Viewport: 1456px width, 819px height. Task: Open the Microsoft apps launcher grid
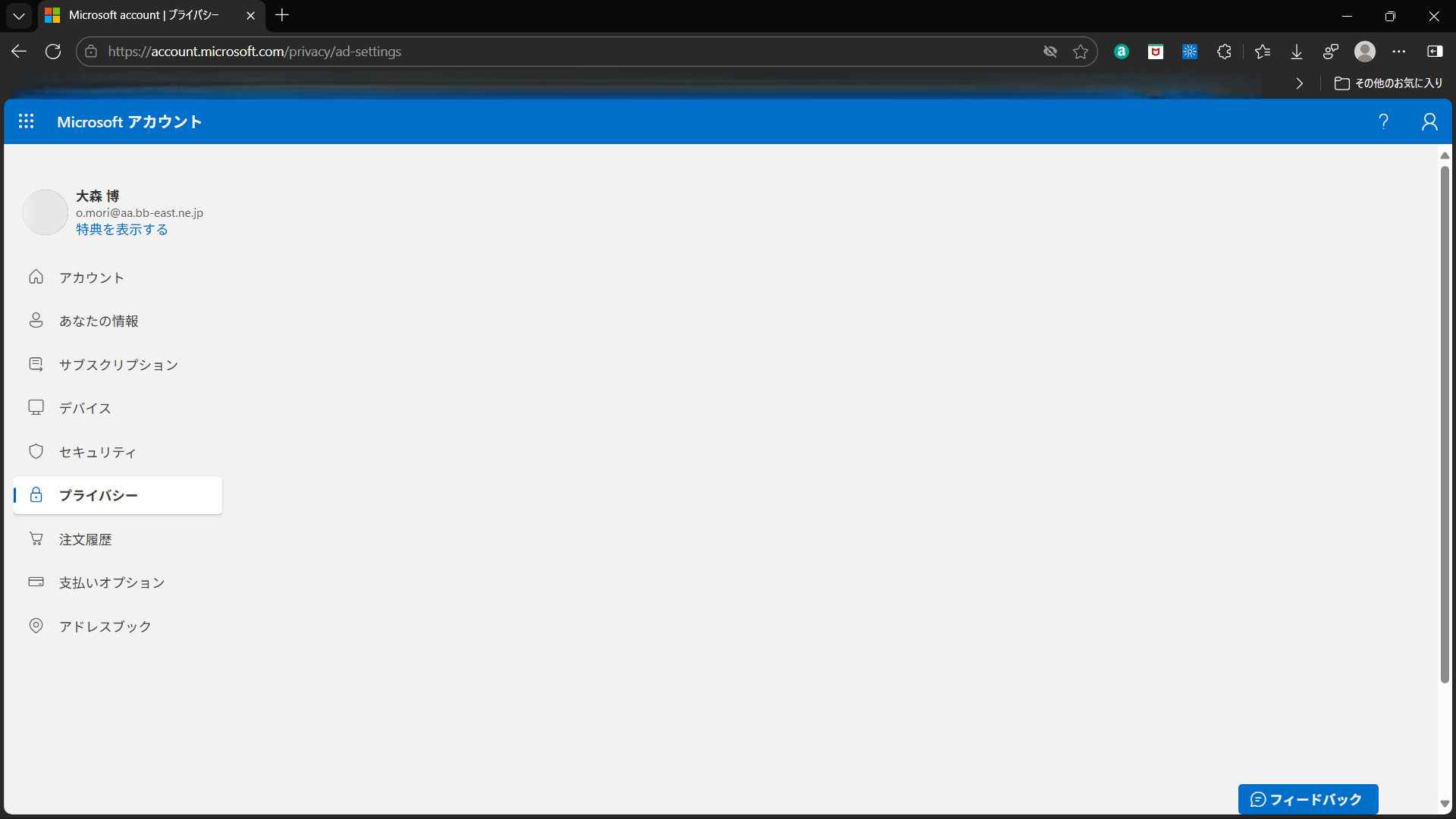26,121
